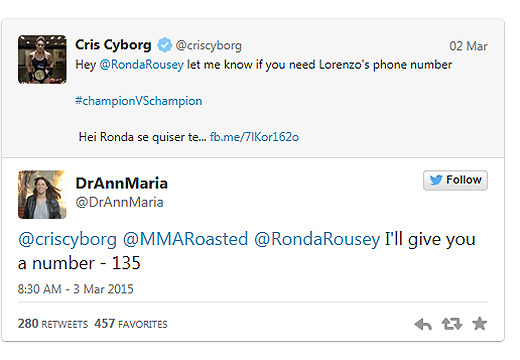Viewport: 520px width, 360px height.
Task: Click the @RondaRousey mention in Cris's tweet
Action: click(x=142, y=65)
